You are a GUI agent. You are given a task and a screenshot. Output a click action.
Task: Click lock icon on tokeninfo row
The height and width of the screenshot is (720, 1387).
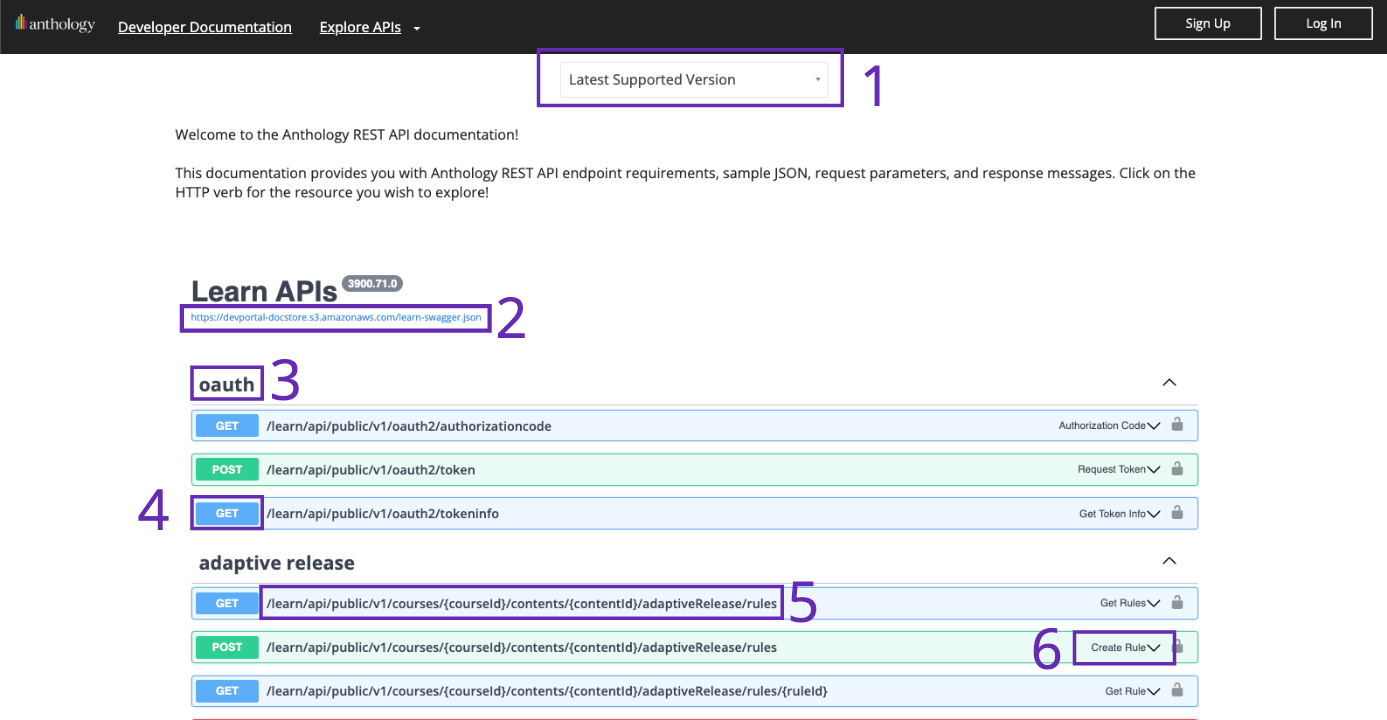pos(1177,513)
